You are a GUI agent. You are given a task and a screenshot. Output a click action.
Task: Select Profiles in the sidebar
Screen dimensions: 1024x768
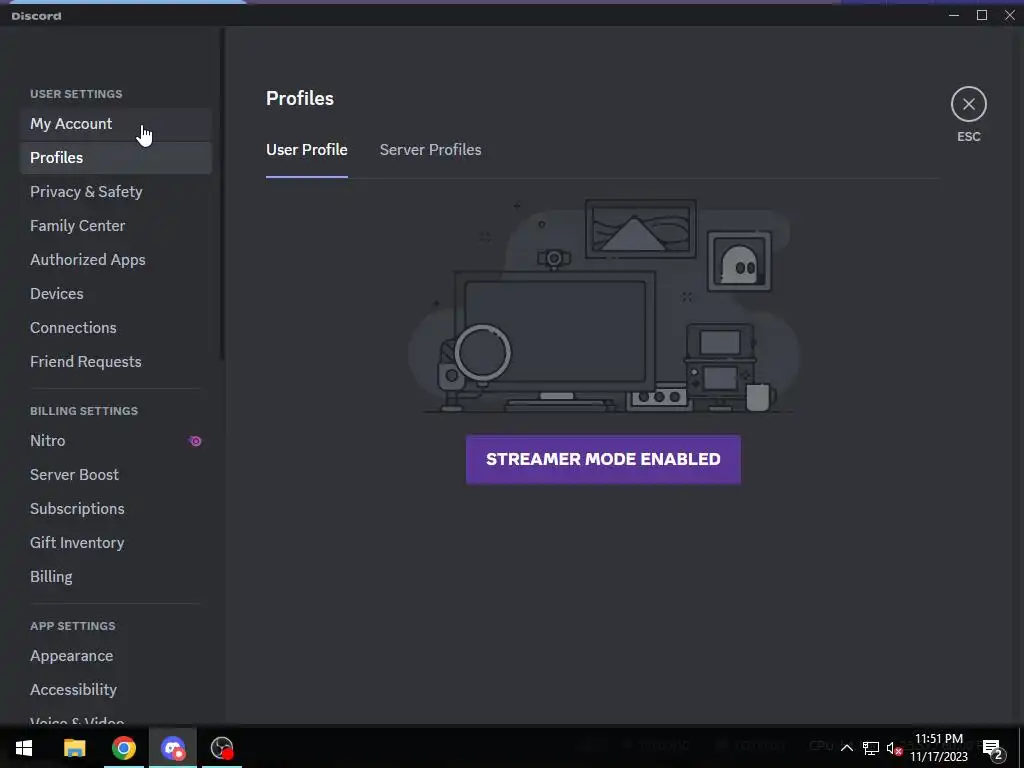pyautogui.click(x=116, y=157)
